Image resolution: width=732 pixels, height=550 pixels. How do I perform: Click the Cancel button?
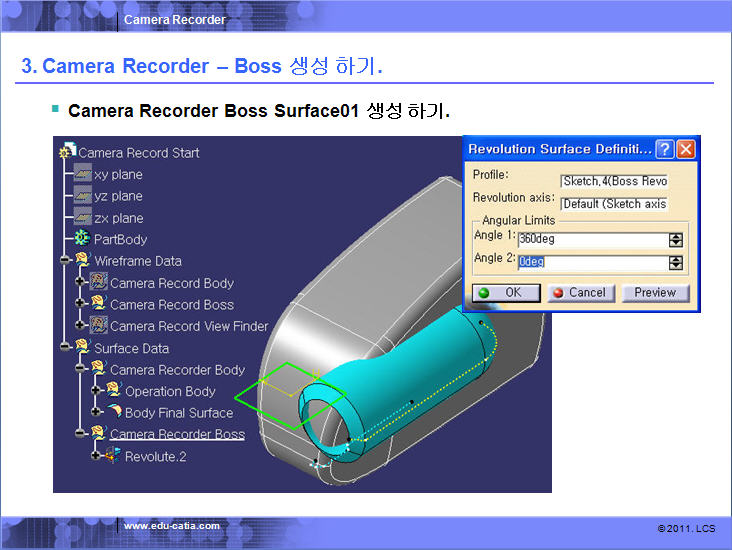pos(578,293)
